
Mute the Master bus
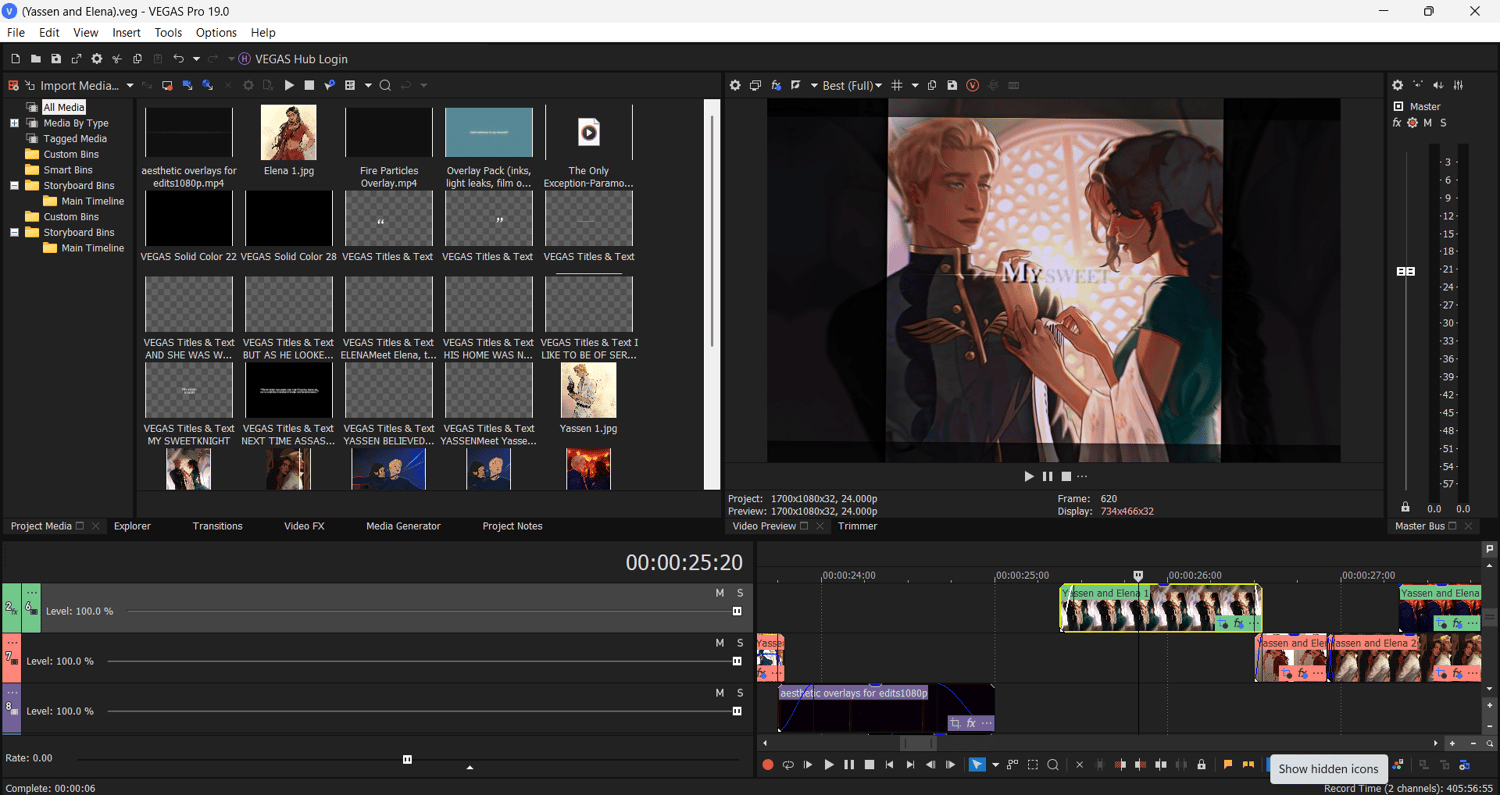pos(1427,123)
